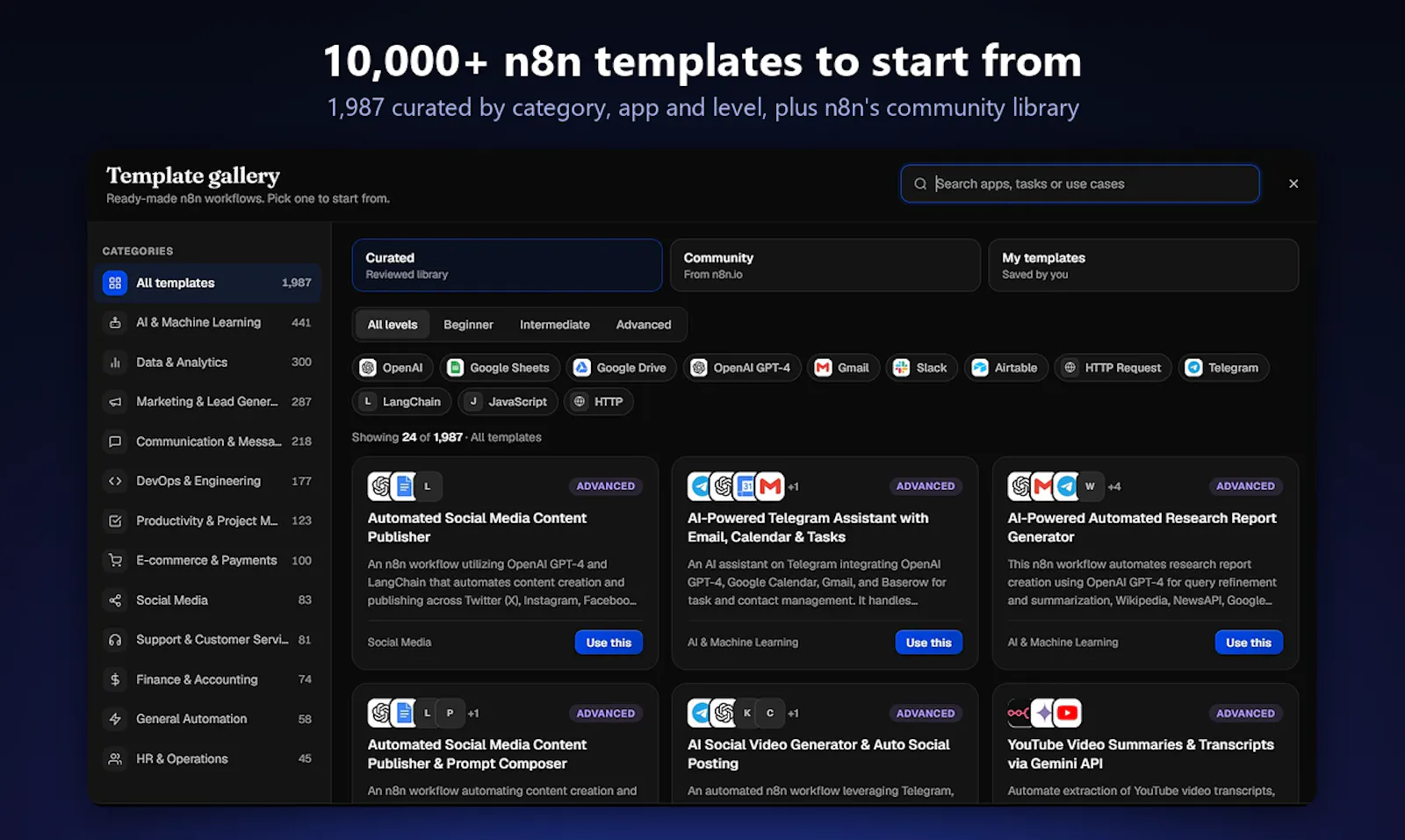Click the magnifier icon in search box
The width and height of the screenshot is (1405, 840).
pyautogui.click(x=920, y=183)
